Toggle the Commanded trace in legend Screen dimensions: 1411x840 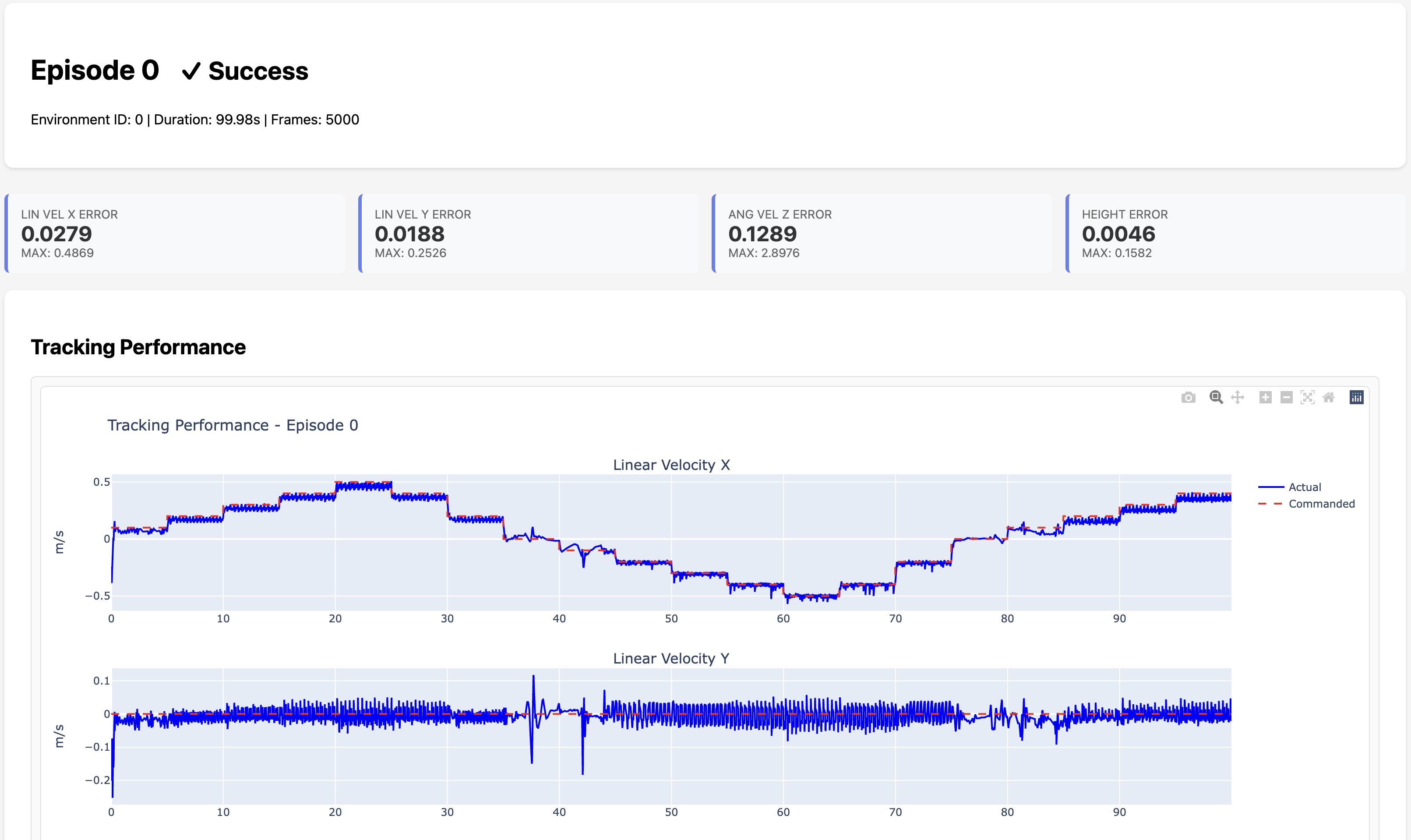pyautogui.click(x=1306, y=504)
